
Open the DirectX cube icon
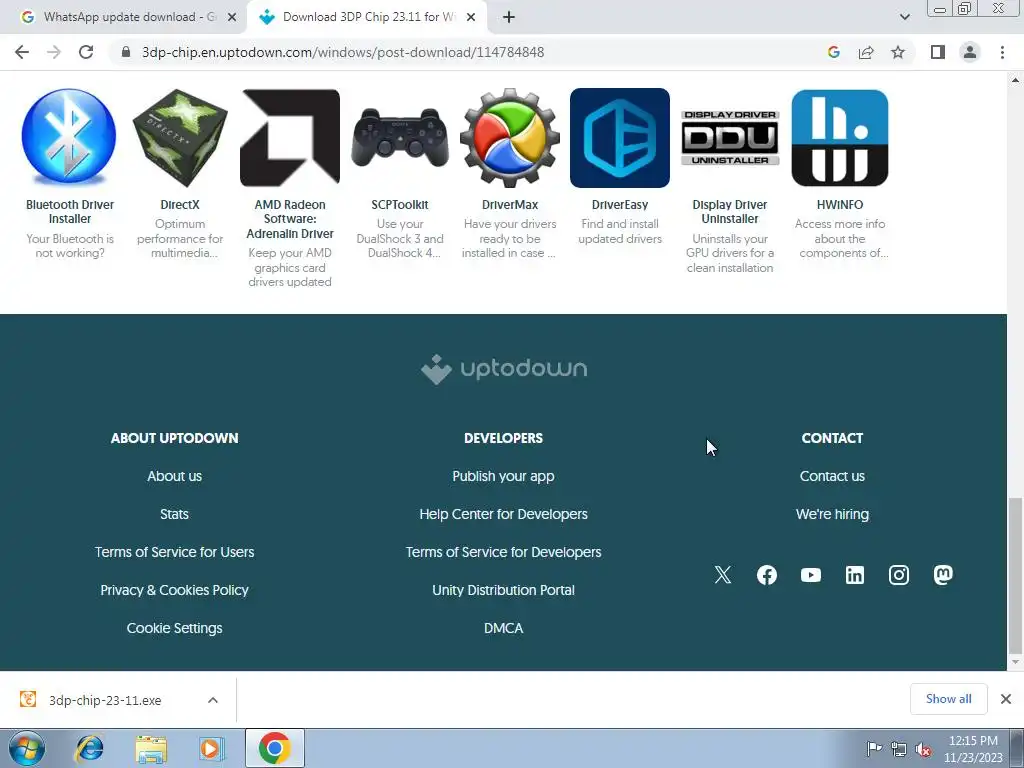click(180, 137)
